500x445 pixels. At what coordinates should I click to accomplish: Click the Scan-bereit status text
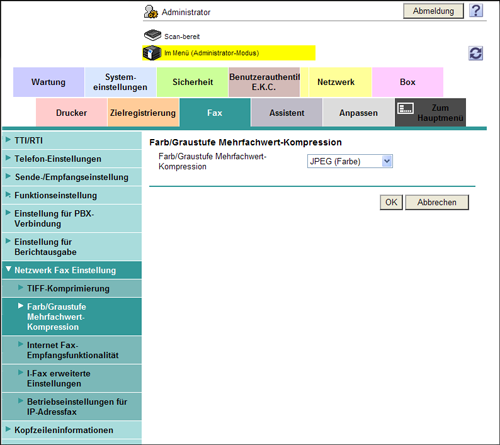(182, 36)
